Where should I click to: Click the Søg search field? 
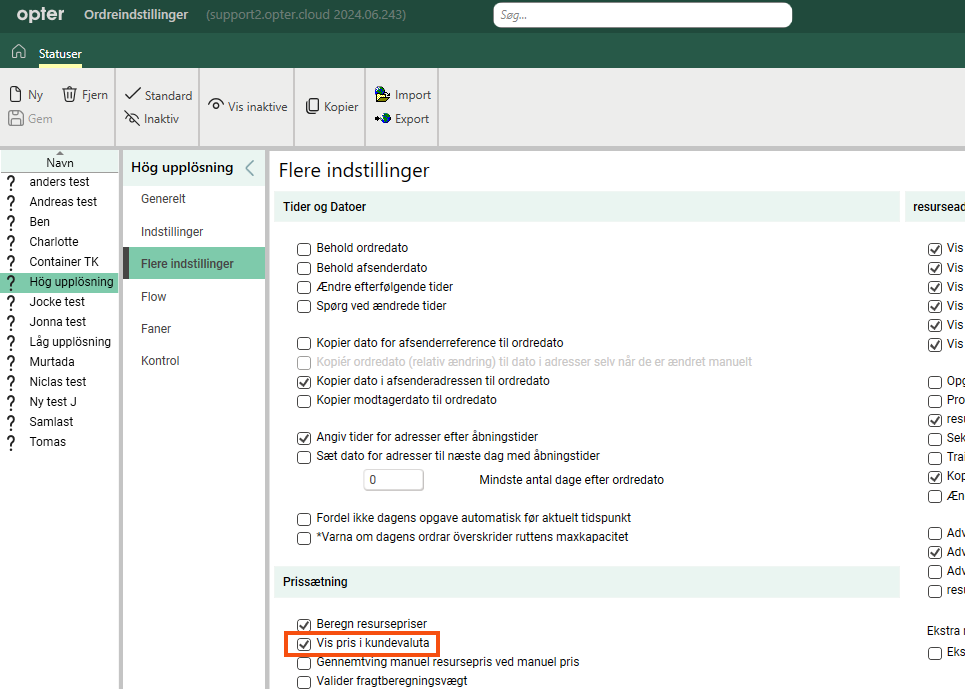pyautogui.click(x=642, y=15)
